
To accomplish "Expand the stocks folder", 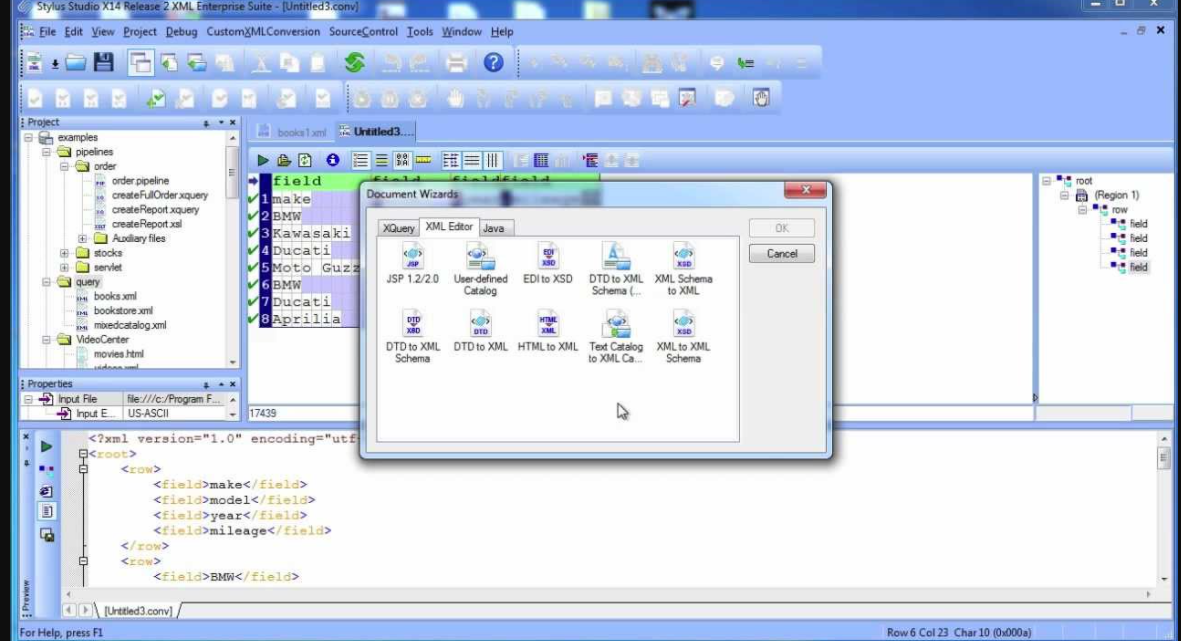I will 65,253.
